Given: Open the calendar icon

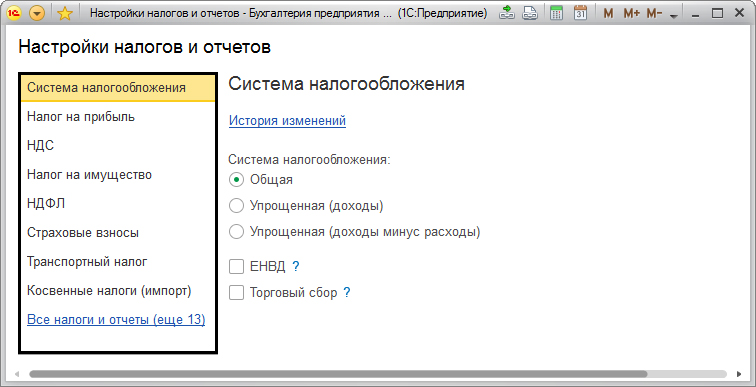Looking at the screenshot, I should click(580, 13).
